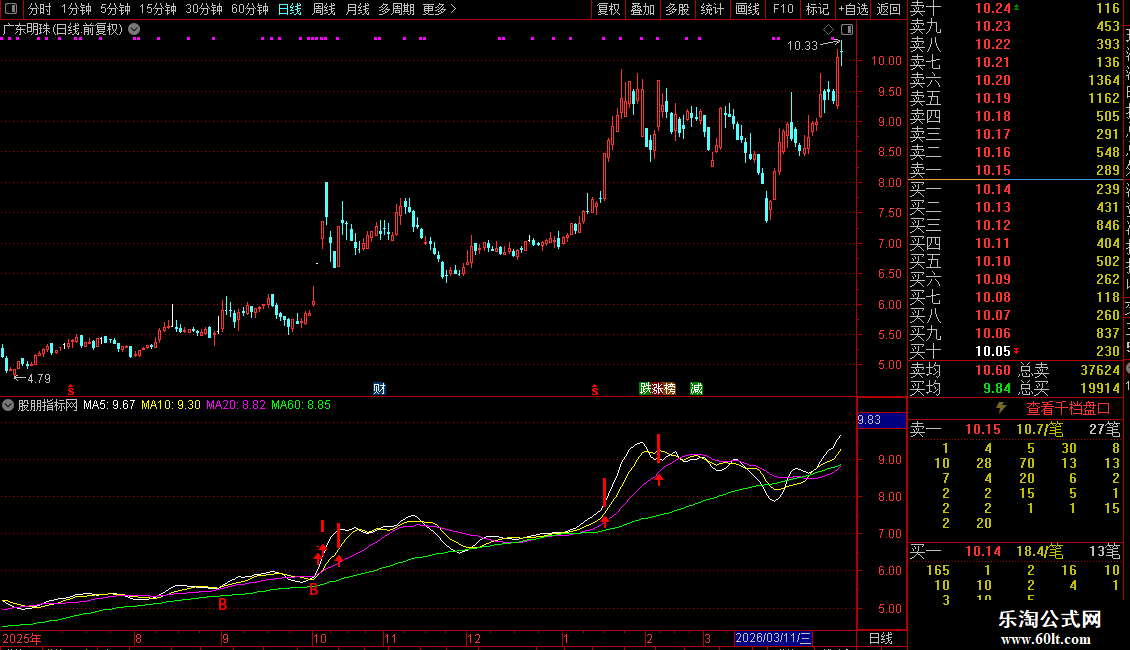This screenshot has height=650, width=1130.
Task: Click the 买均 9.84 value
Action: point(997,388)
